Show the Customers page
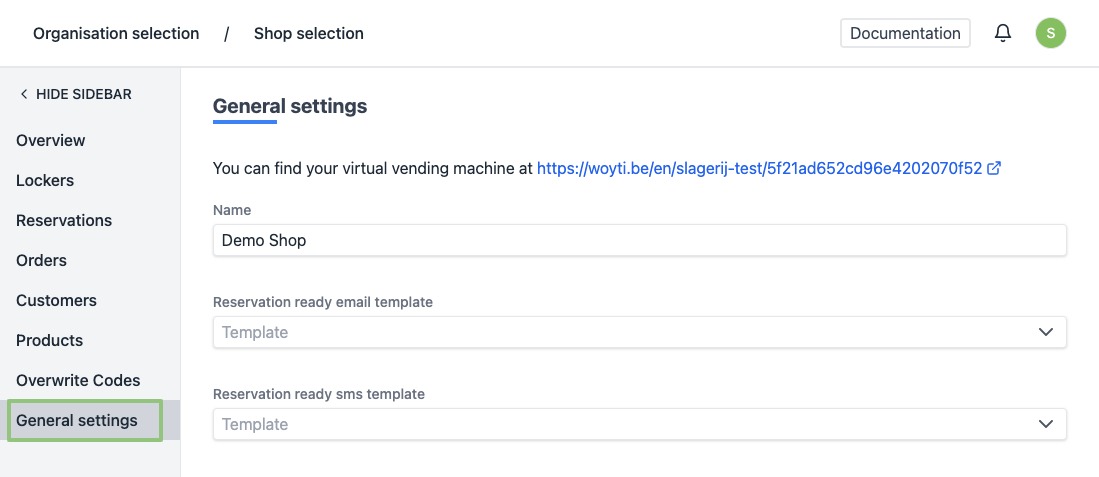 coord(56,300)
